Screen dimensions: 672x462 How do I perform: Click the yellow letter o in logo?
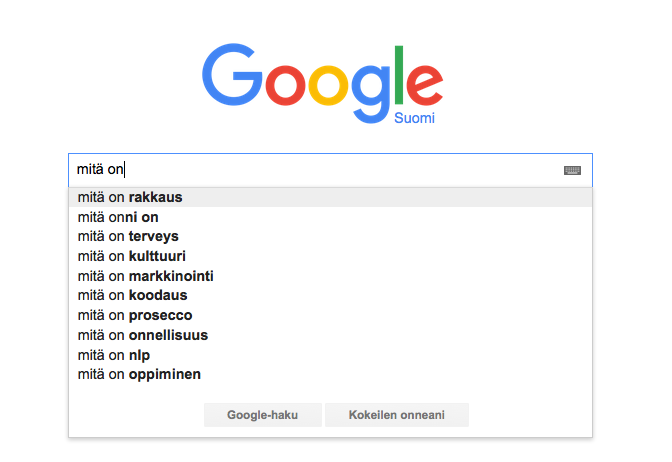pyautogui.click(x=329, y=85)
